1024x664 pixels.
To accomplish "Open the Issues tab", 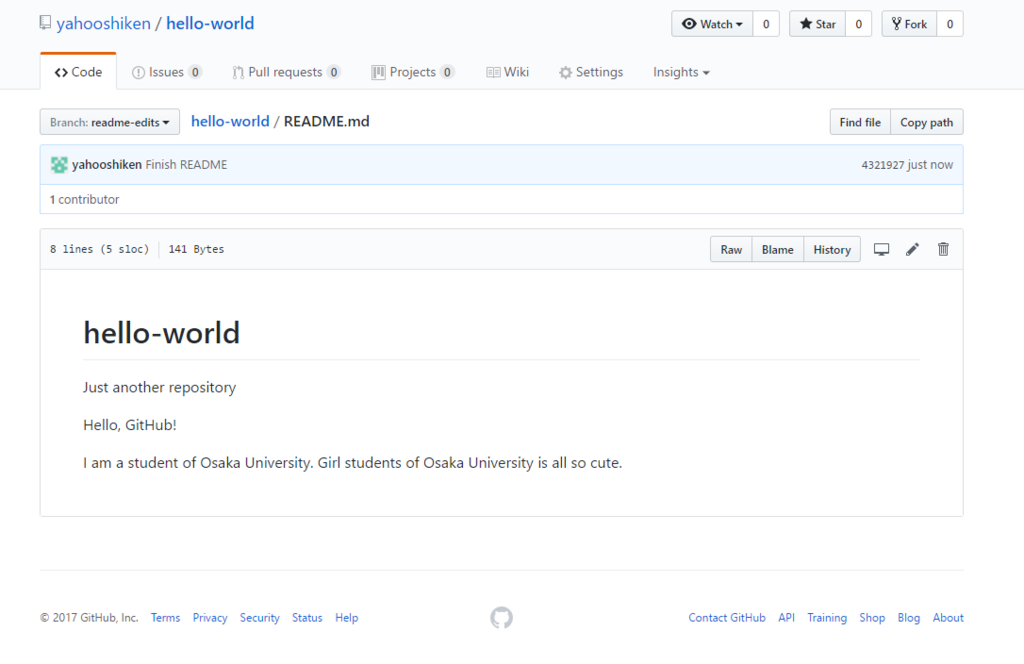I will tap(167, 72).
